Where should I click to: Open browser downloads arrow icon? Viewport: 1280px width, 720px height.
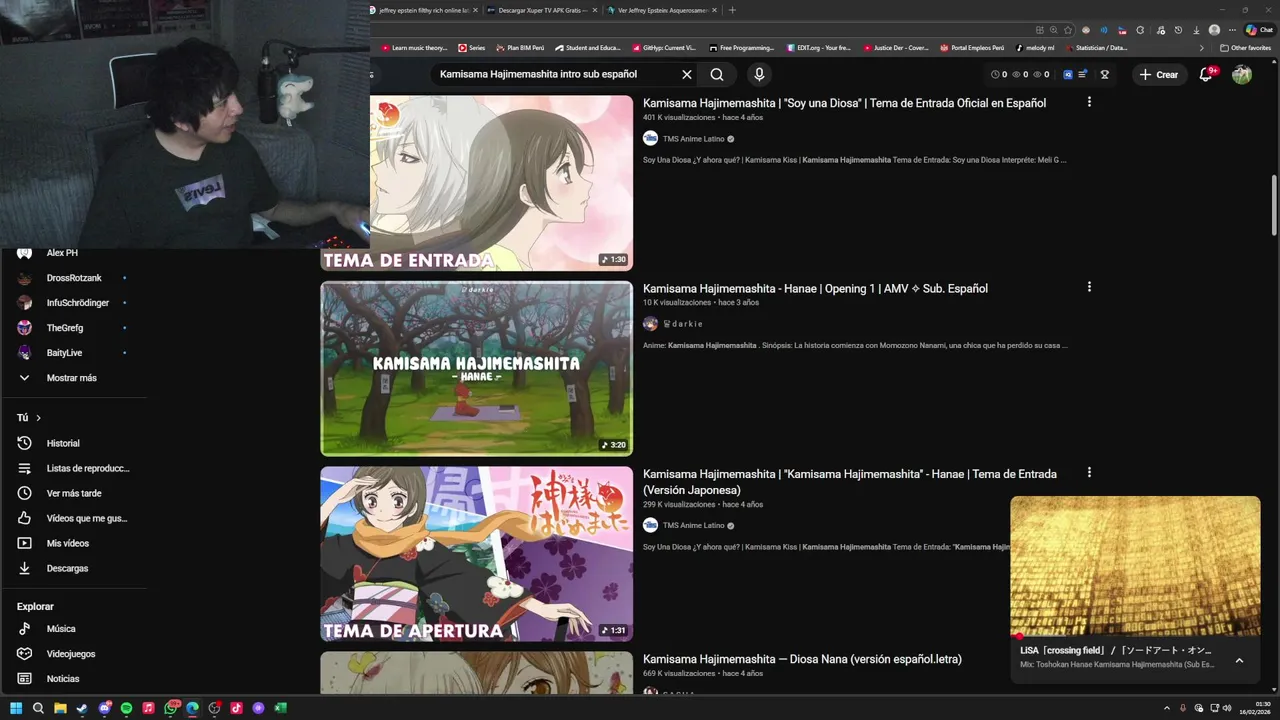pos(1196,30)
